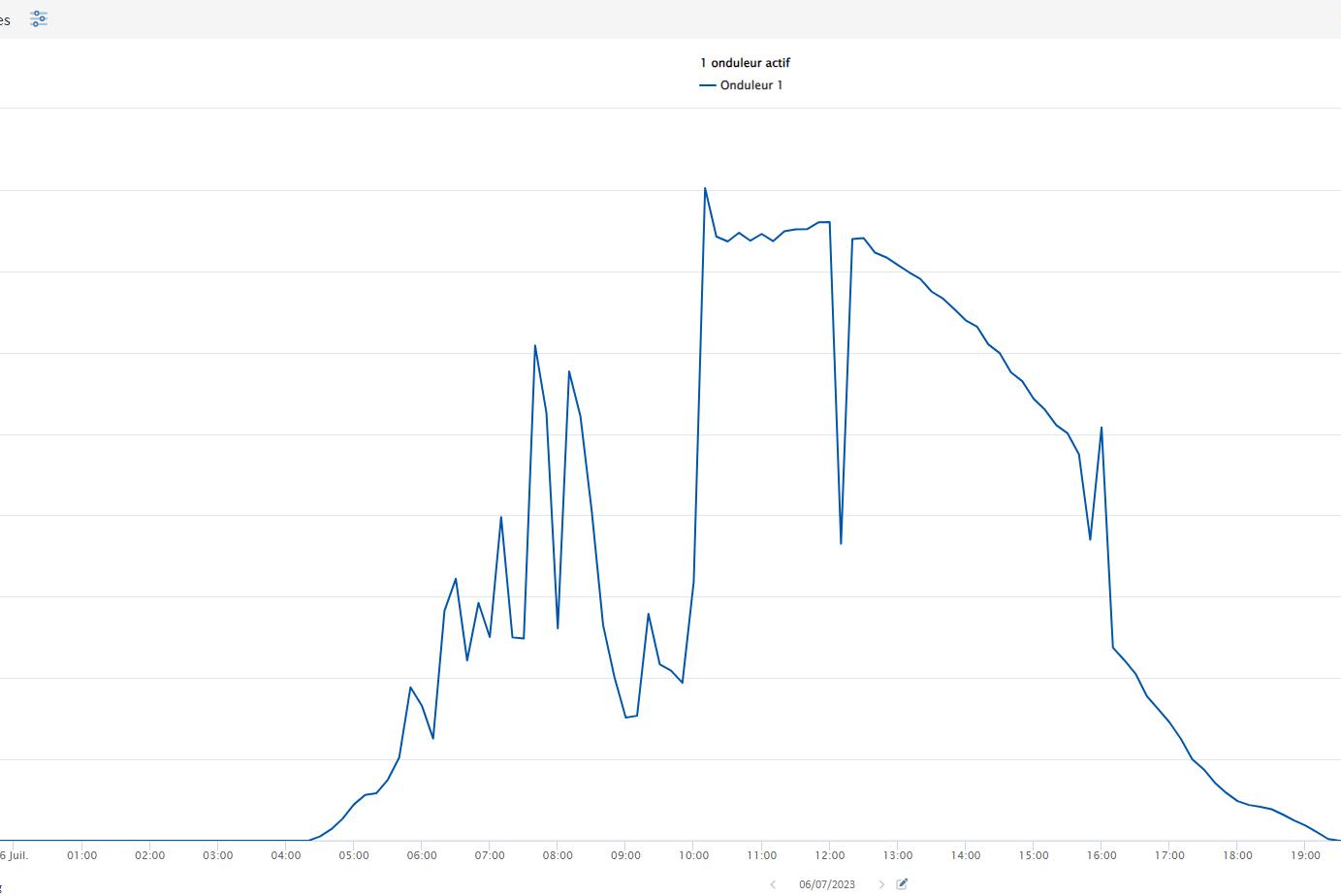Viewport: 1341px width, 896px height.
Task: Click the 01:00 axis label
Action: click(x=81, y=855)
